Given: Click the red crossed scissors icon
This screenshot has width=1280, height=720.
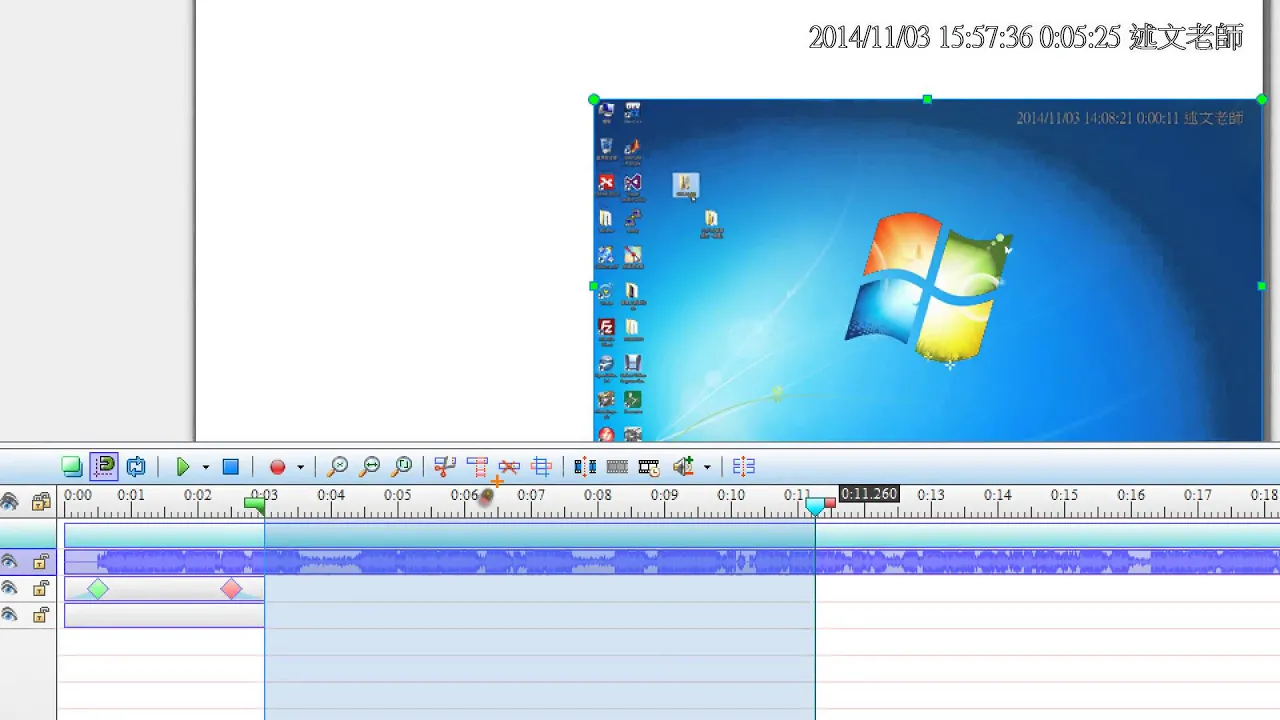Looking at the screenshot, I should coord(509,467).
